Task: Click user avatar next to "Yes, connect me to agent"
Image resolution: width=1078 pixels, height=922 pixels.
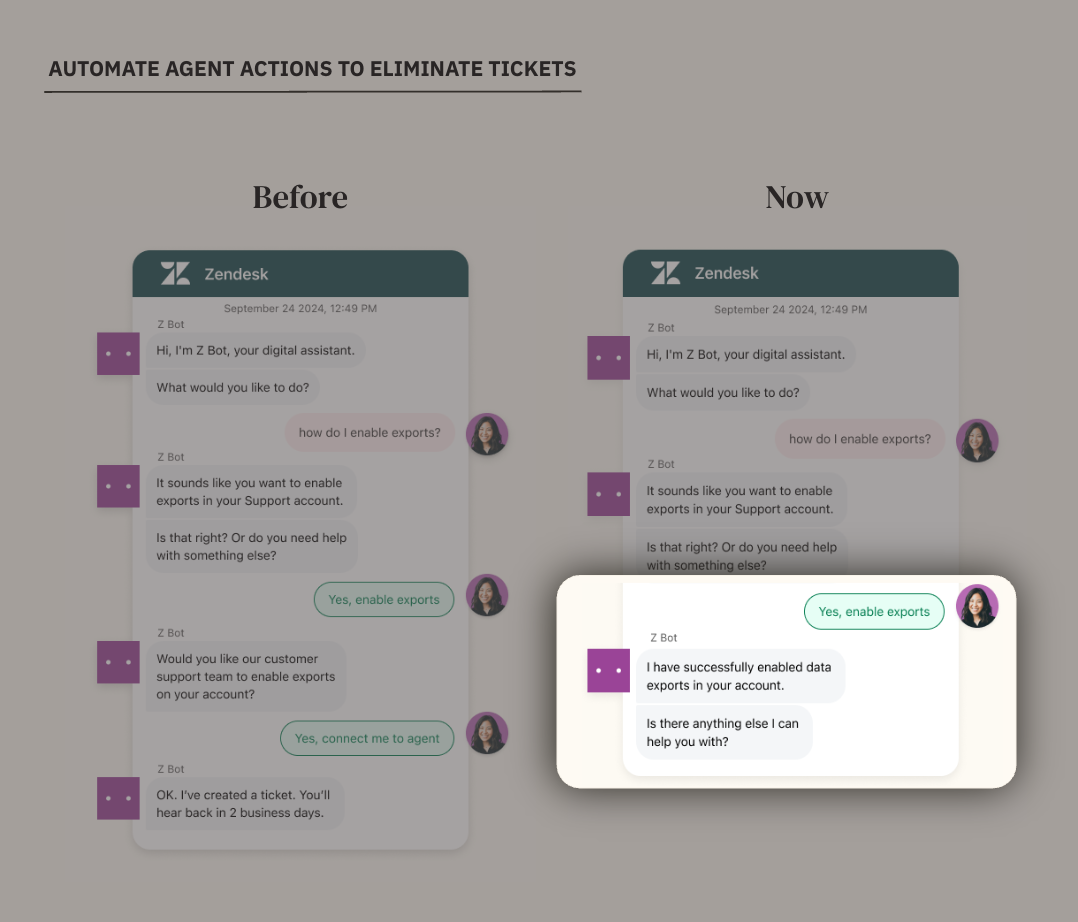Action: coord(487,733)
